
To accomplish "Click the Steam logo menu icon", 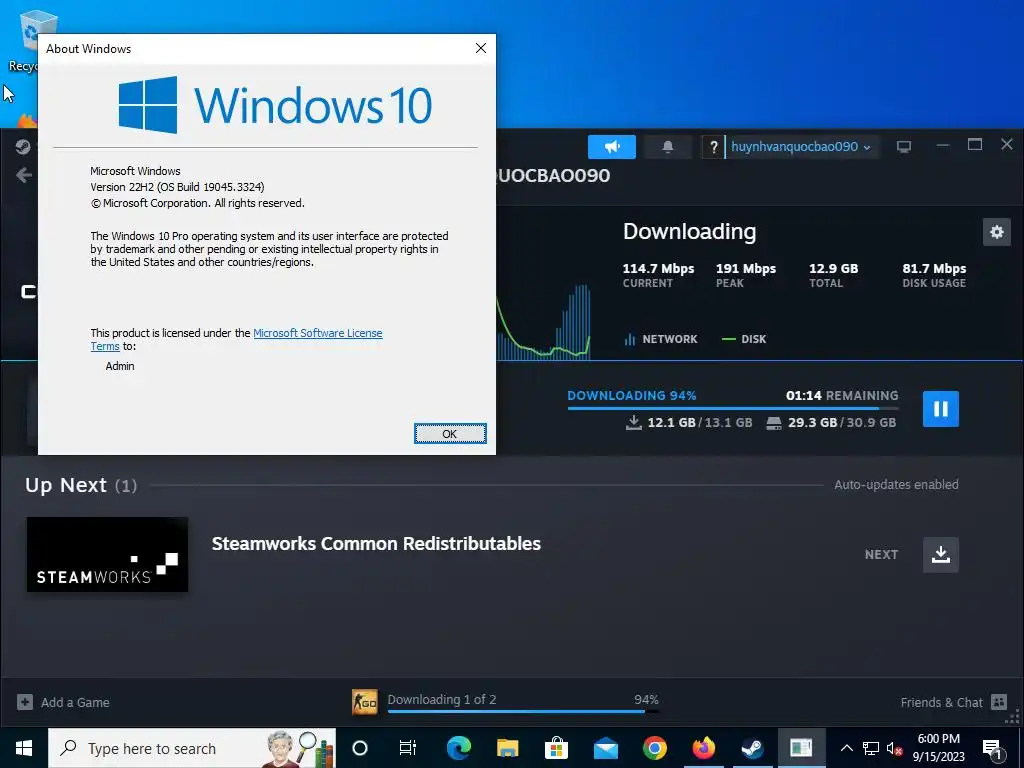I will tap(23, 146).
